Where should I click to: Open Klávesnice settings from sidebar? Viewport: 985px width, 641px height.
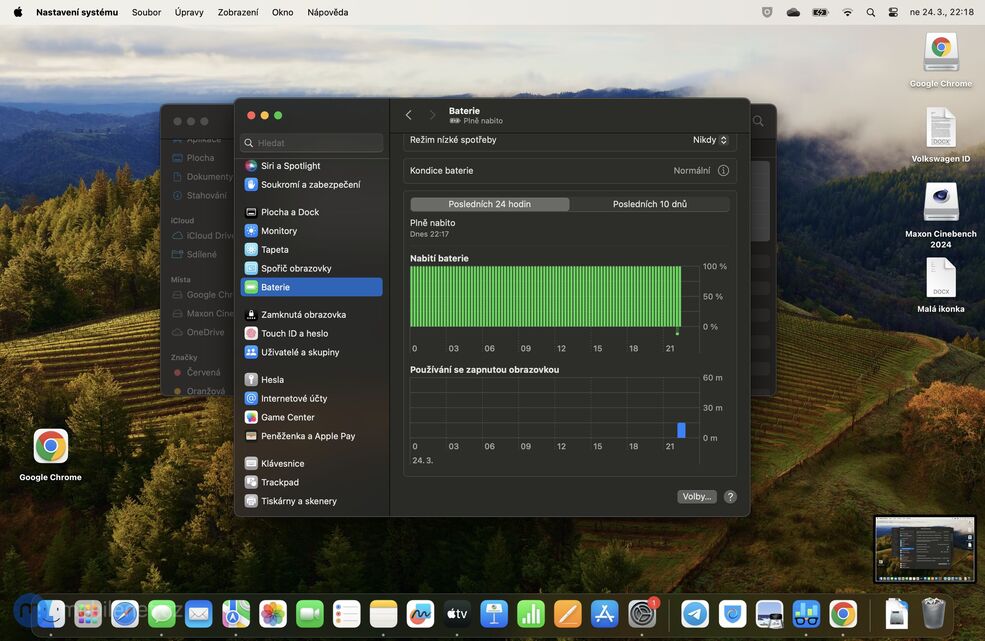point(283,463)
